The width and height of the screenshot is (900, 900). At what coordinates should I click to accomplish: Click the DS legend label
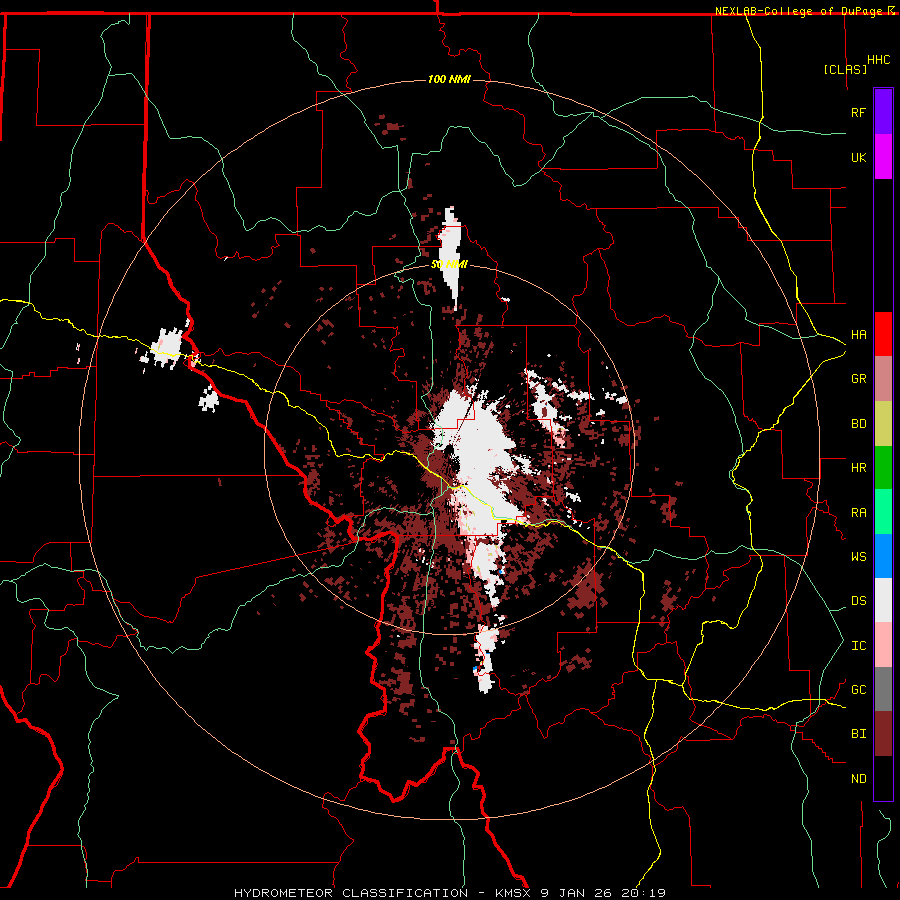tap(858, 601)
